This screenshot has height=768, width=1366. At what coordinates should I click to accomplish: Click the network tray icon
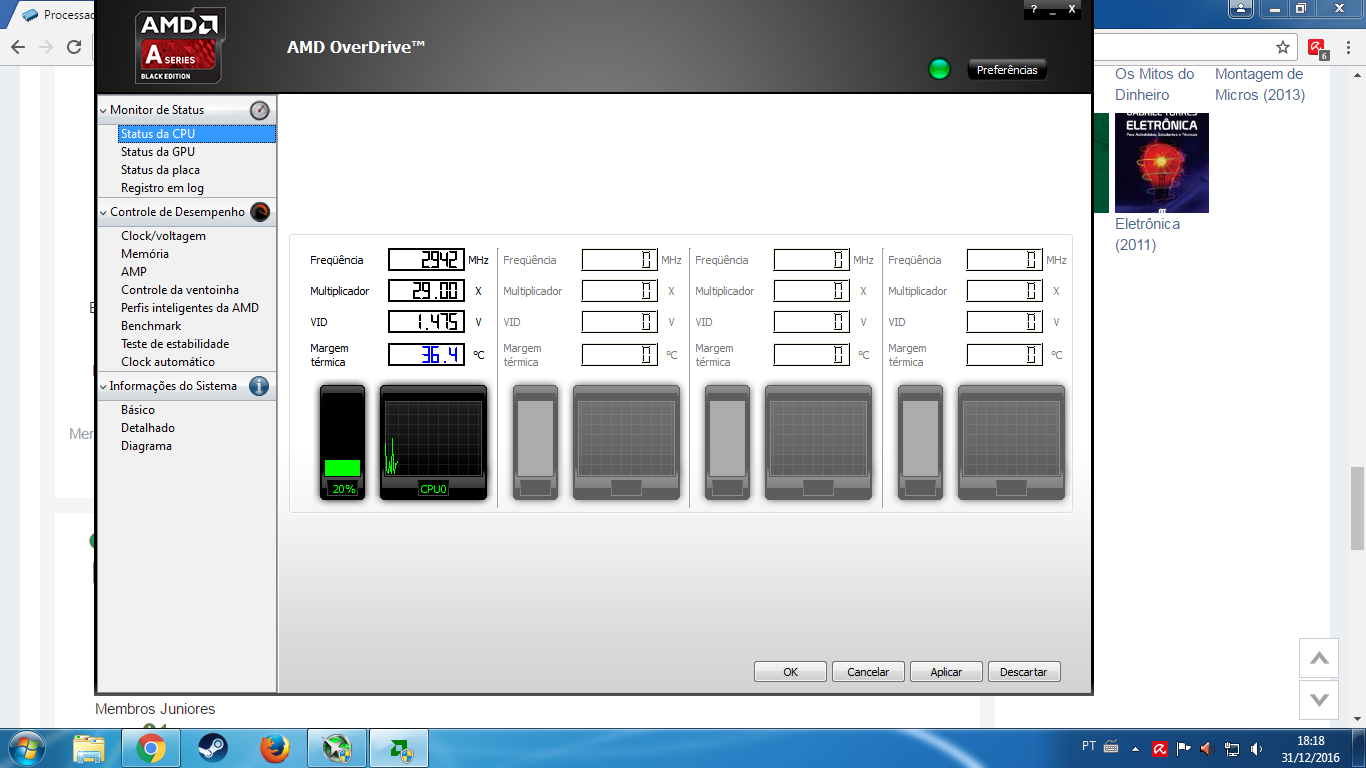coord(1233,748)
